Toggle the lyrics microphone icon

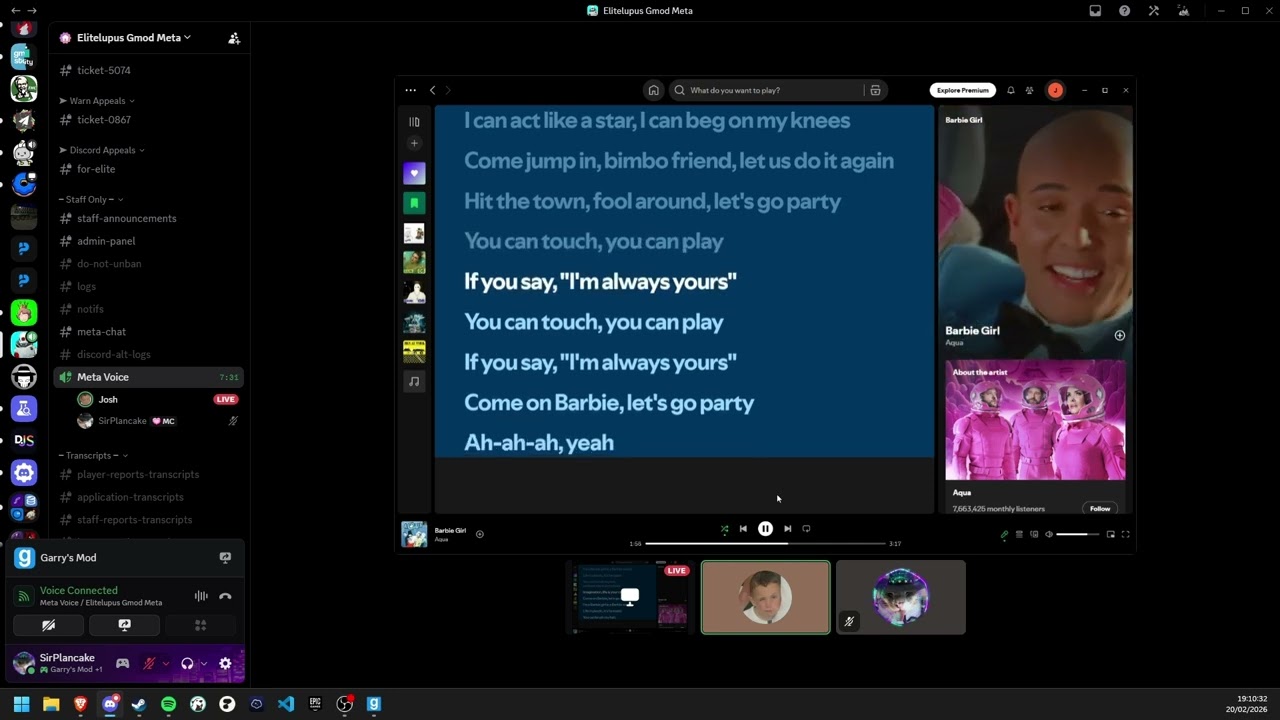pos(1004,534)
